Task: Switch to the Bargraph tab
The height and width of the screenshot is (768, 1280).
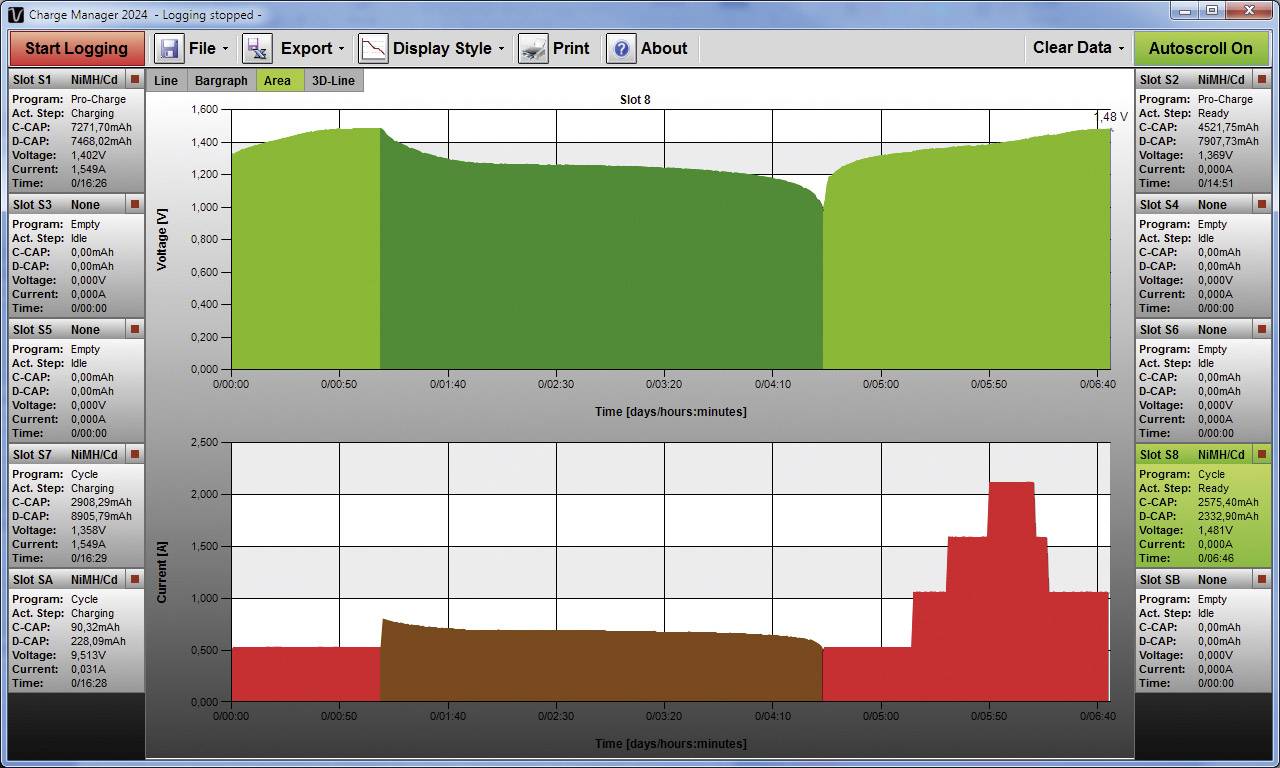Action: point(221,81)
